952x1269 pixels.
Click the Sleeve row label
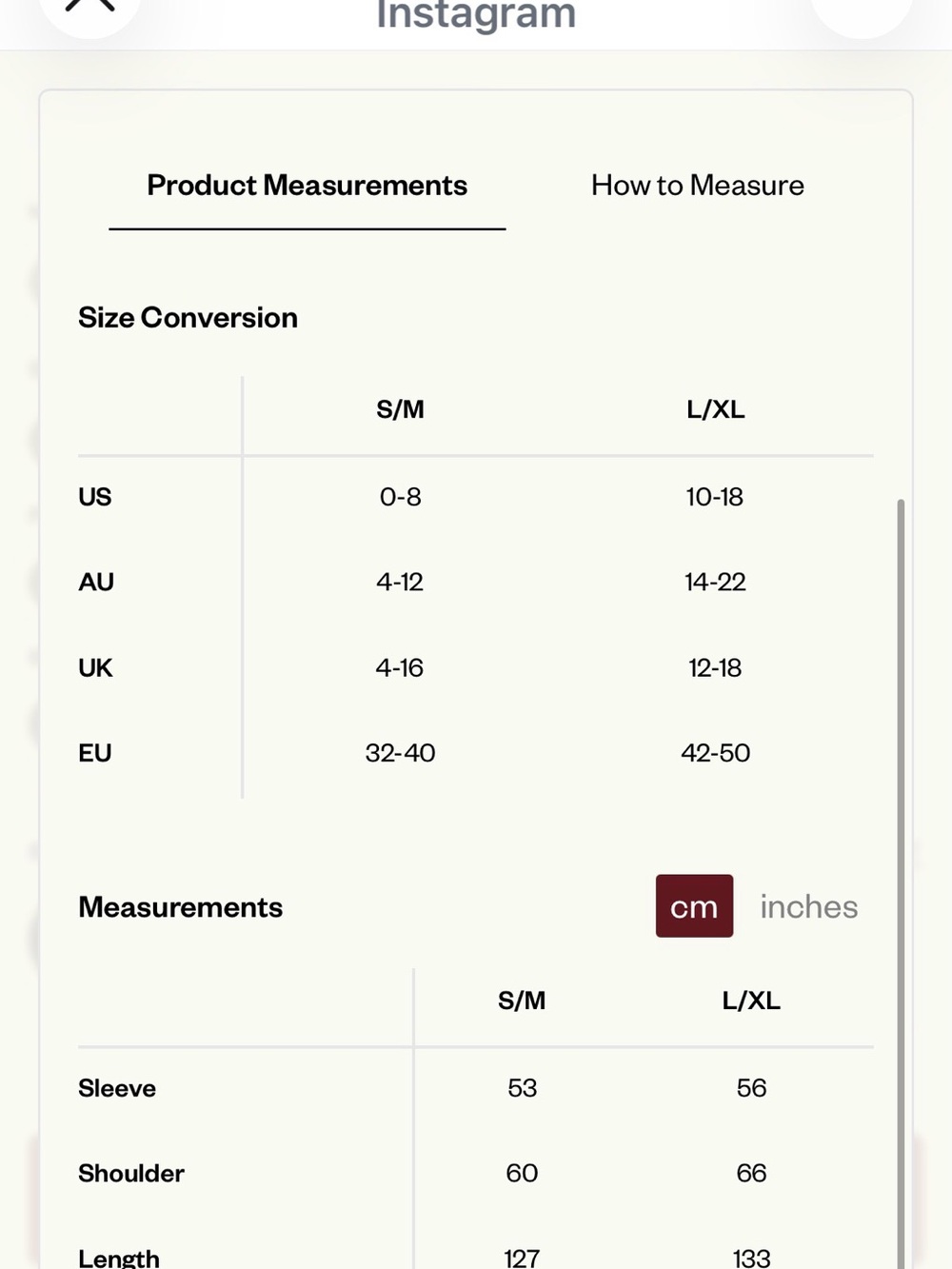117,1088
